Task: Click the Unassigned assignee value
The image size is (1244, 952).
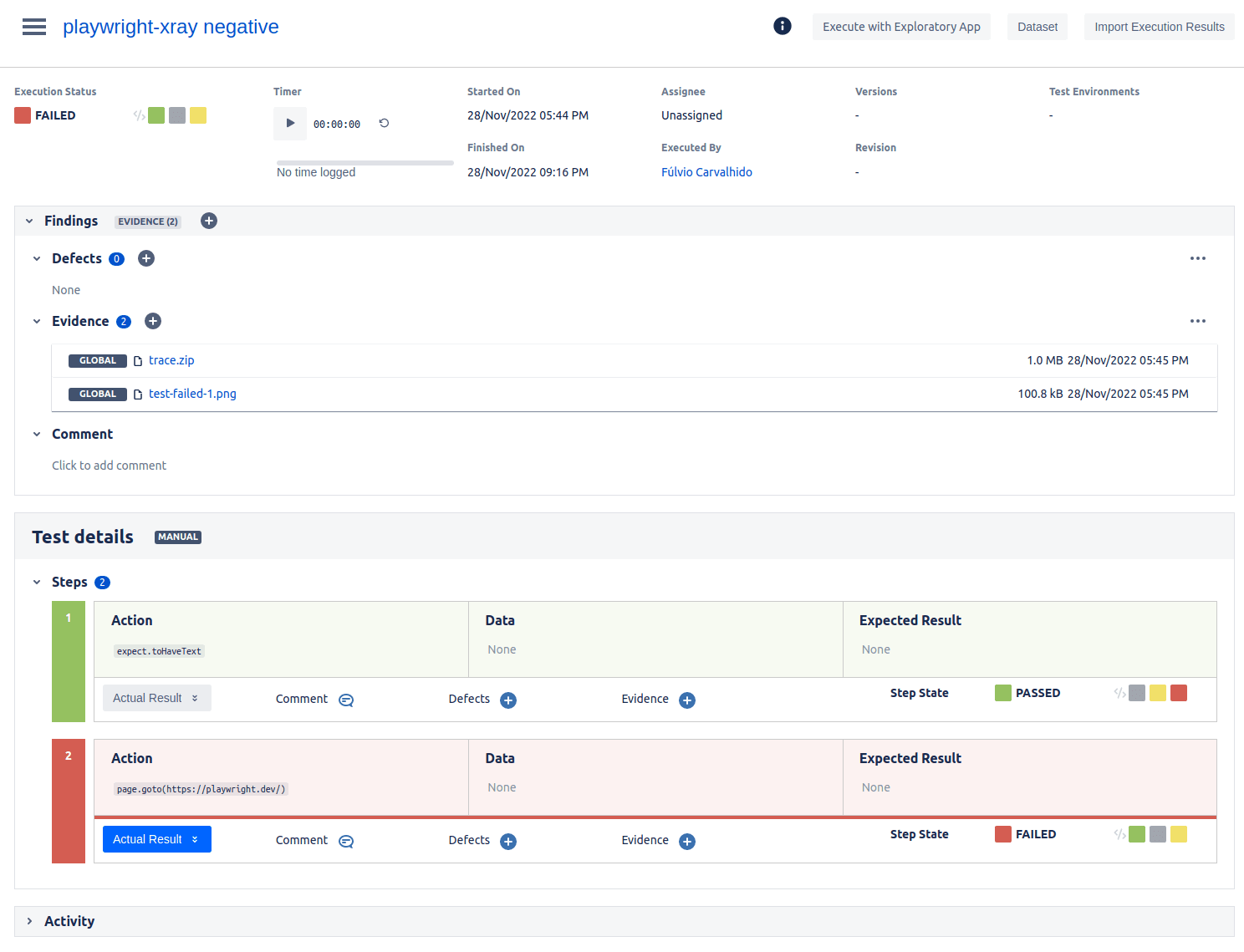Action: [691, 115]
